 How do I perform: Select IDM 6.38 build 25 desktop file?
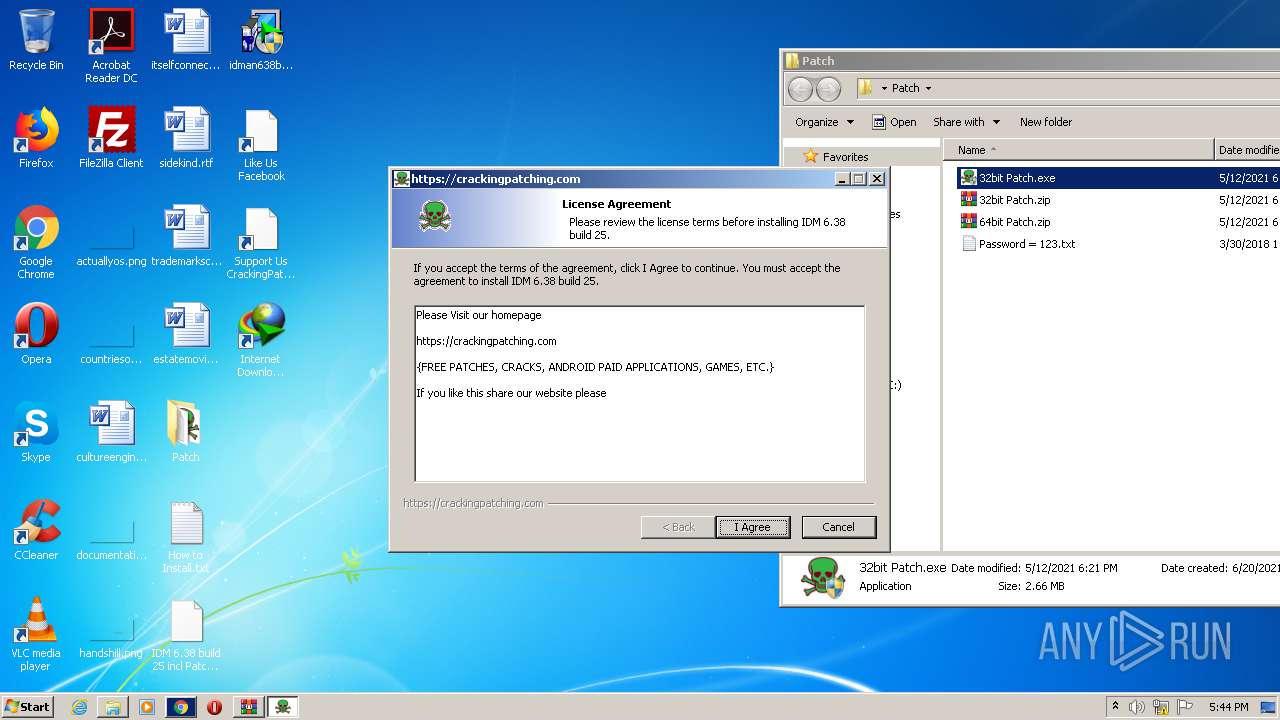186,634
